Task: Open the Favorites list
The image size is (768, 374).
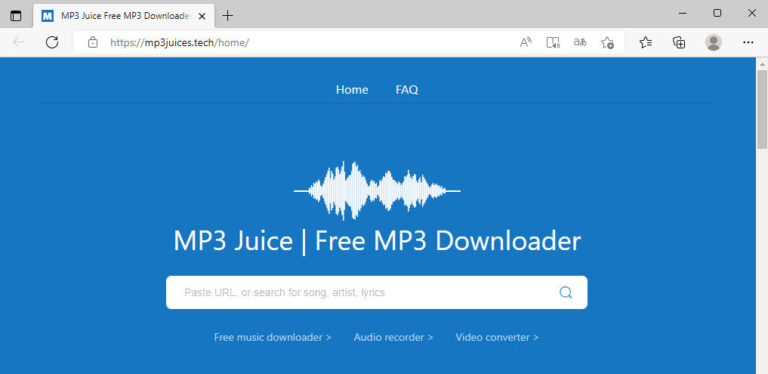Action: click(646, 43)
